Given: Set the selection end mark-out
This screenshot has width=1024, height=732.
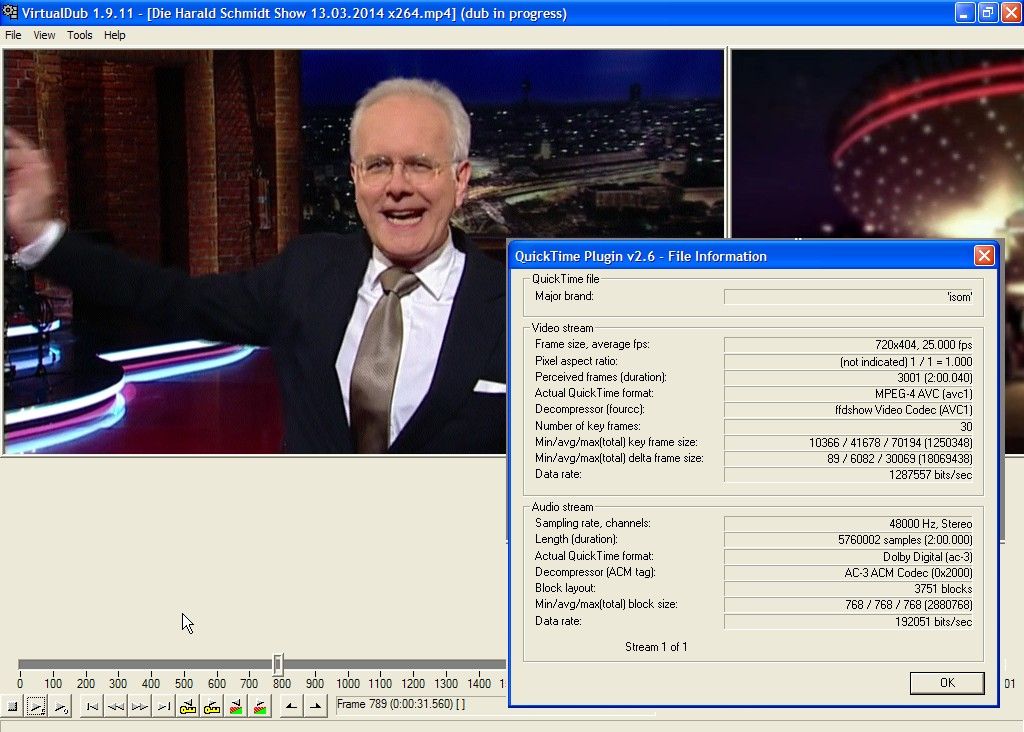Looking at the screenshot, I should tap(315, 706).
